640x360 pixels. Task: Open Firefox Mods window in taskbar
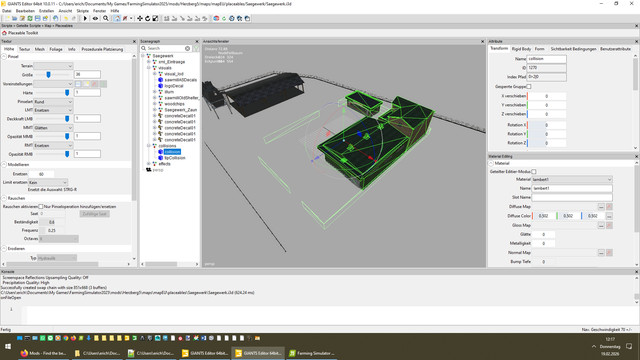click(44, 353)
